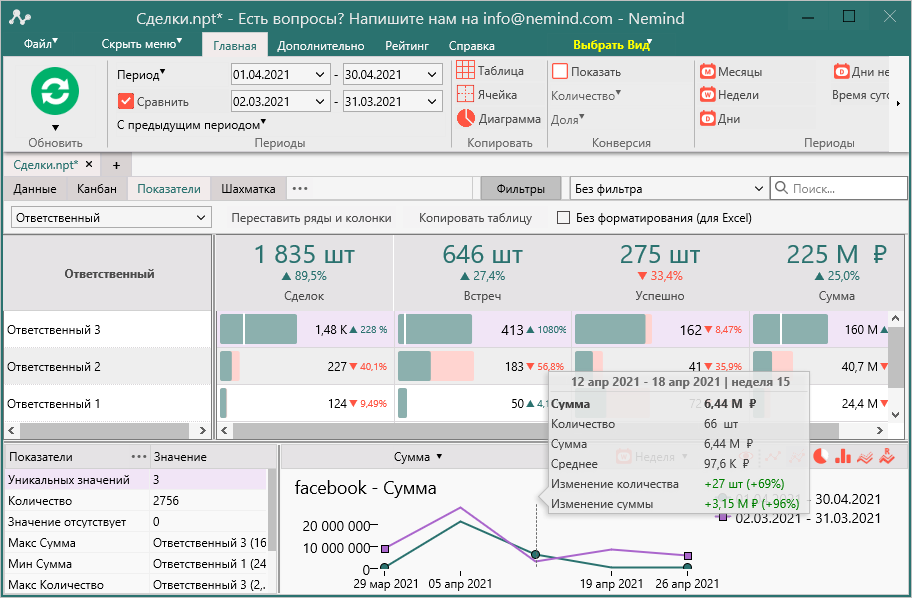Check Без форматирования (для Excel)
The height and width of the screenshot is (598, 912).
tap(564, 218)
